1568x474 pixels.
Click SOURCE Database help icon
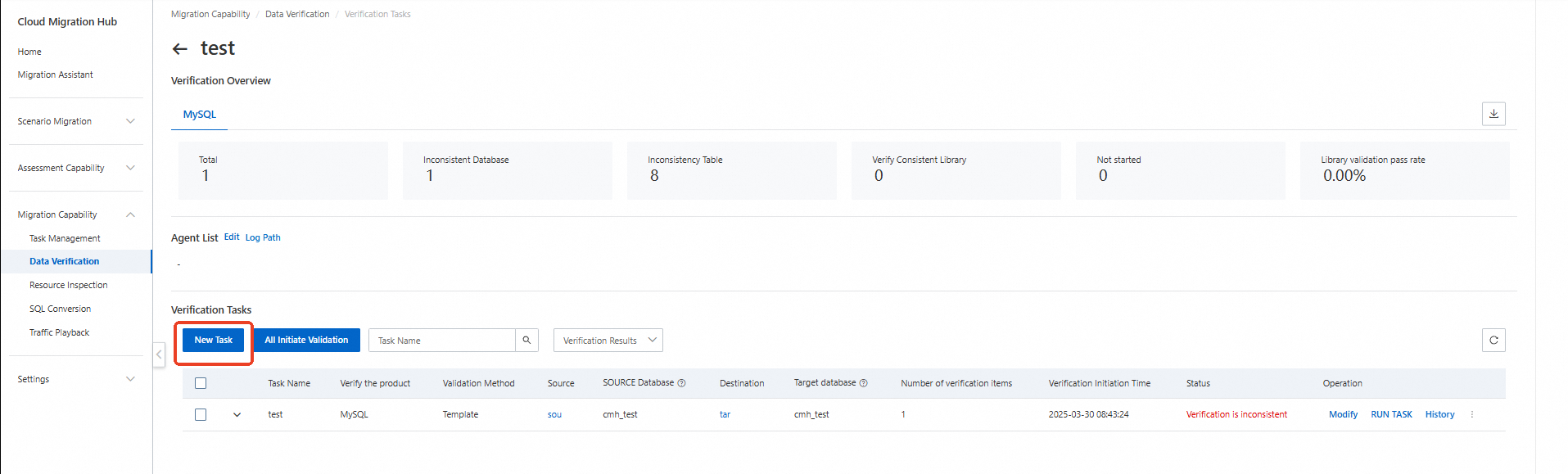pyautogui.click(x=681, y=383)
